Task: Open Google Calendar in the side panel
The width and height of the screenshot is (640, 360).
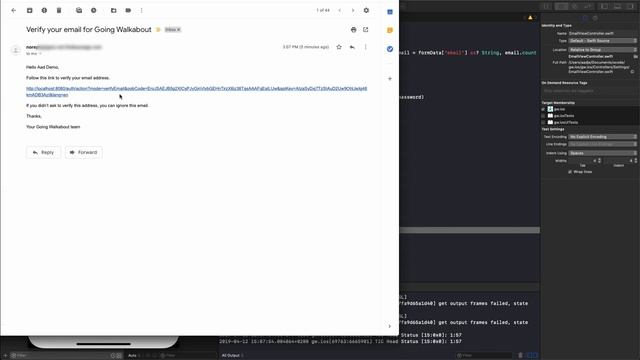Action: pyautogui.click(x=390, y=12)
